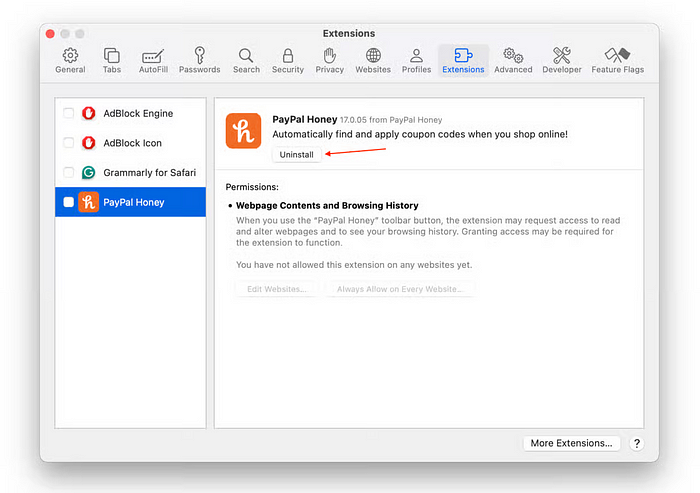Click the large PayPal Honey logo
The image size is (700, 493).
point(243,131)
